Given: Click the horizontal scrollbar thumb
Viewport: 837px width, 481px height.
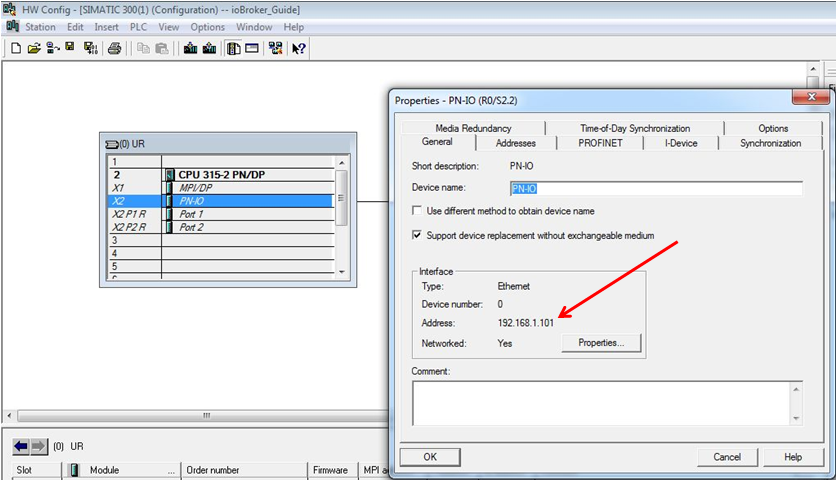Looking at the screenshot, I should [x=207, y=415].
